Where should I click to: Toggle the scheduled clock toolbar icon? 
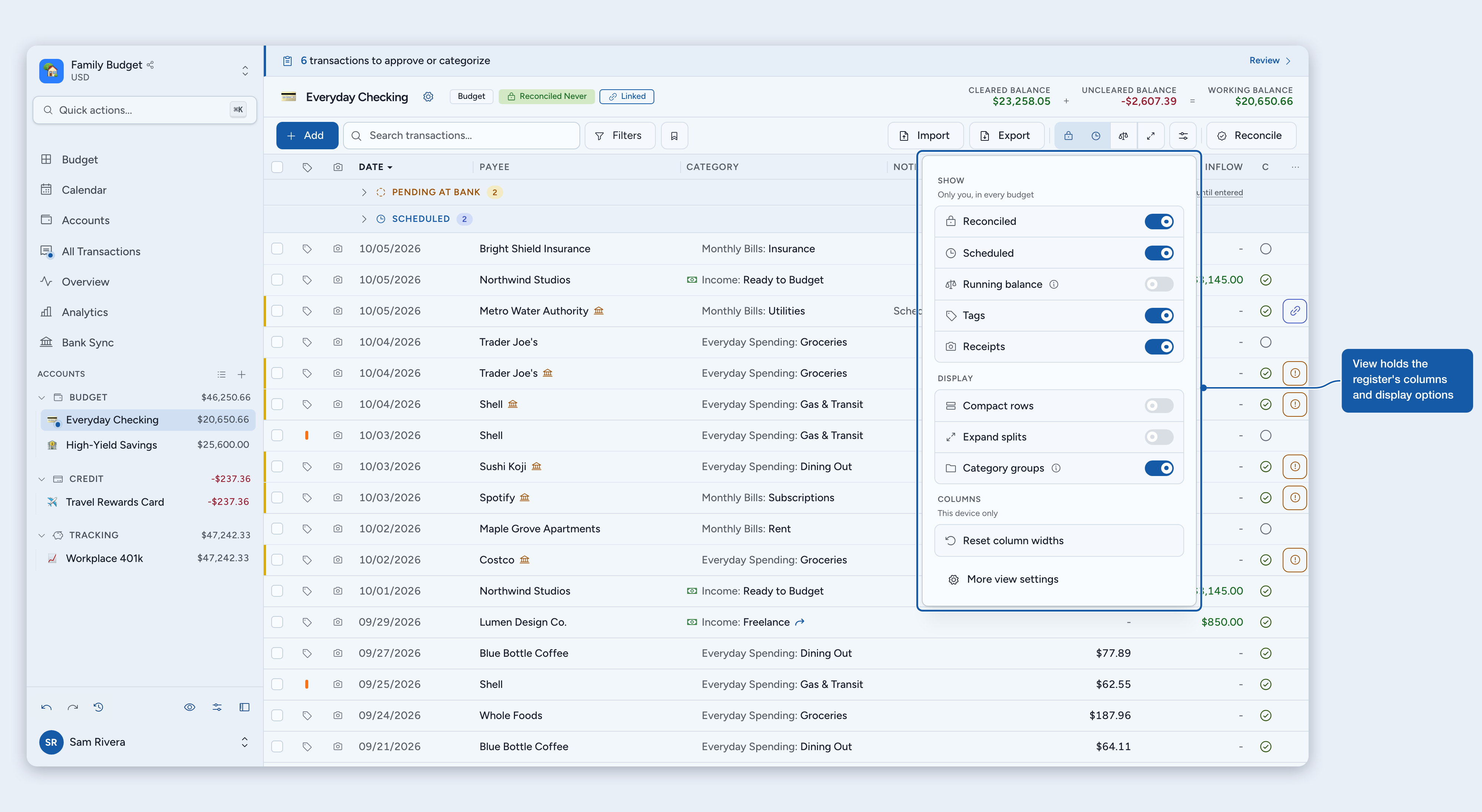coord(1096,136)
